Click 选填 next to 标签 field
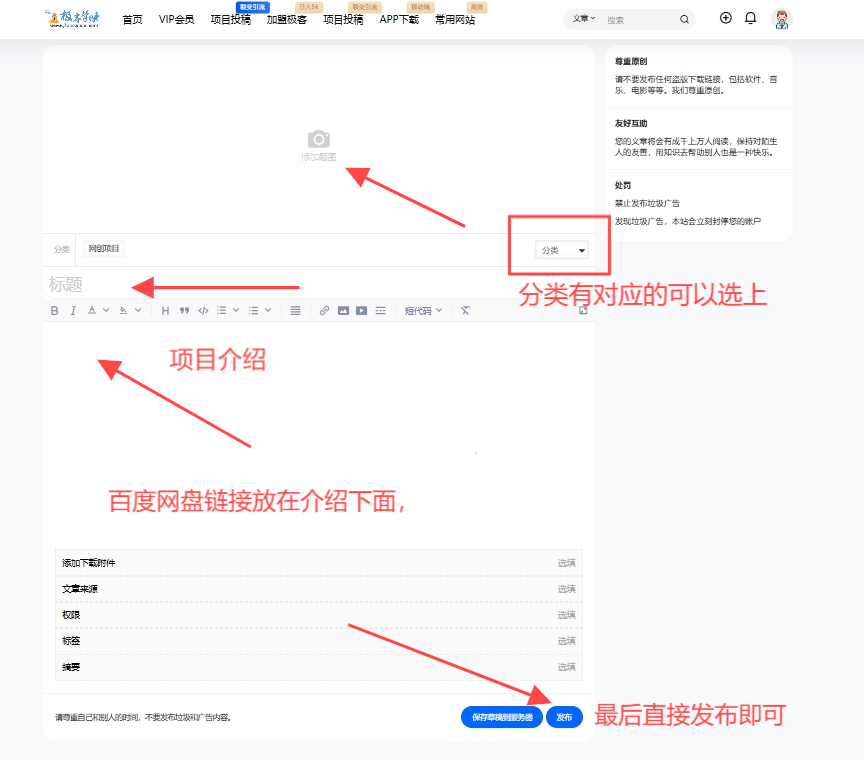The height and width of the screenshot is (760, 864). click(x=566, y=640)
